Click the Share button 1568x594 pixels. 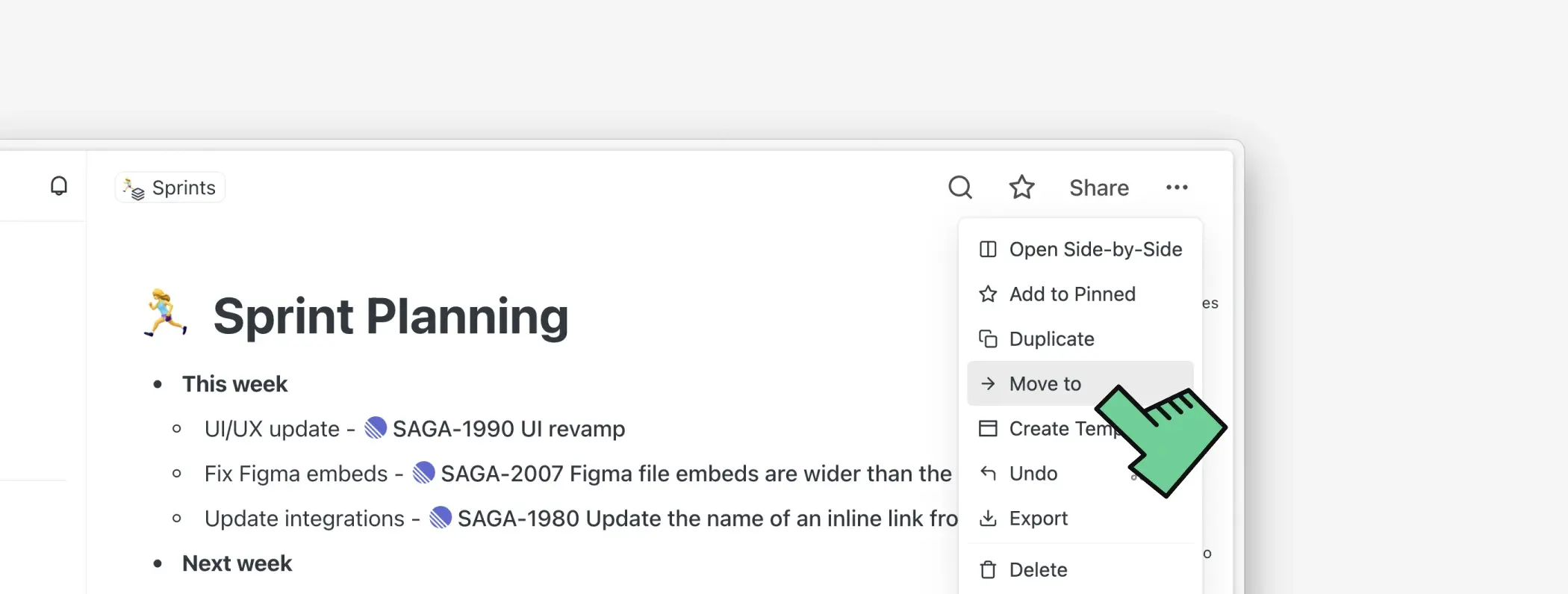click(x=1098, y=188)
